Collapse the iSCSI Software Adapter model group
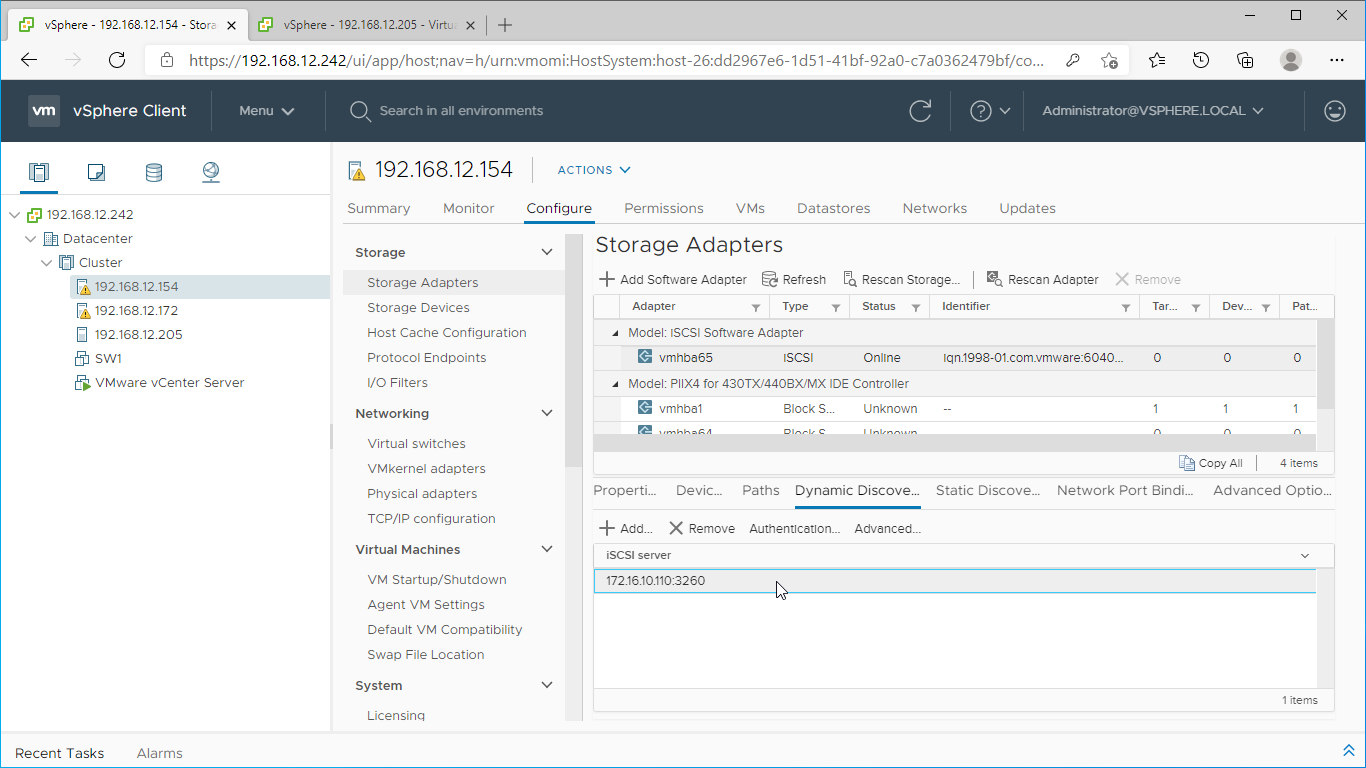The height and width of the screenshot is (768, 1366). pyautogui.click(x=615, y=333)
